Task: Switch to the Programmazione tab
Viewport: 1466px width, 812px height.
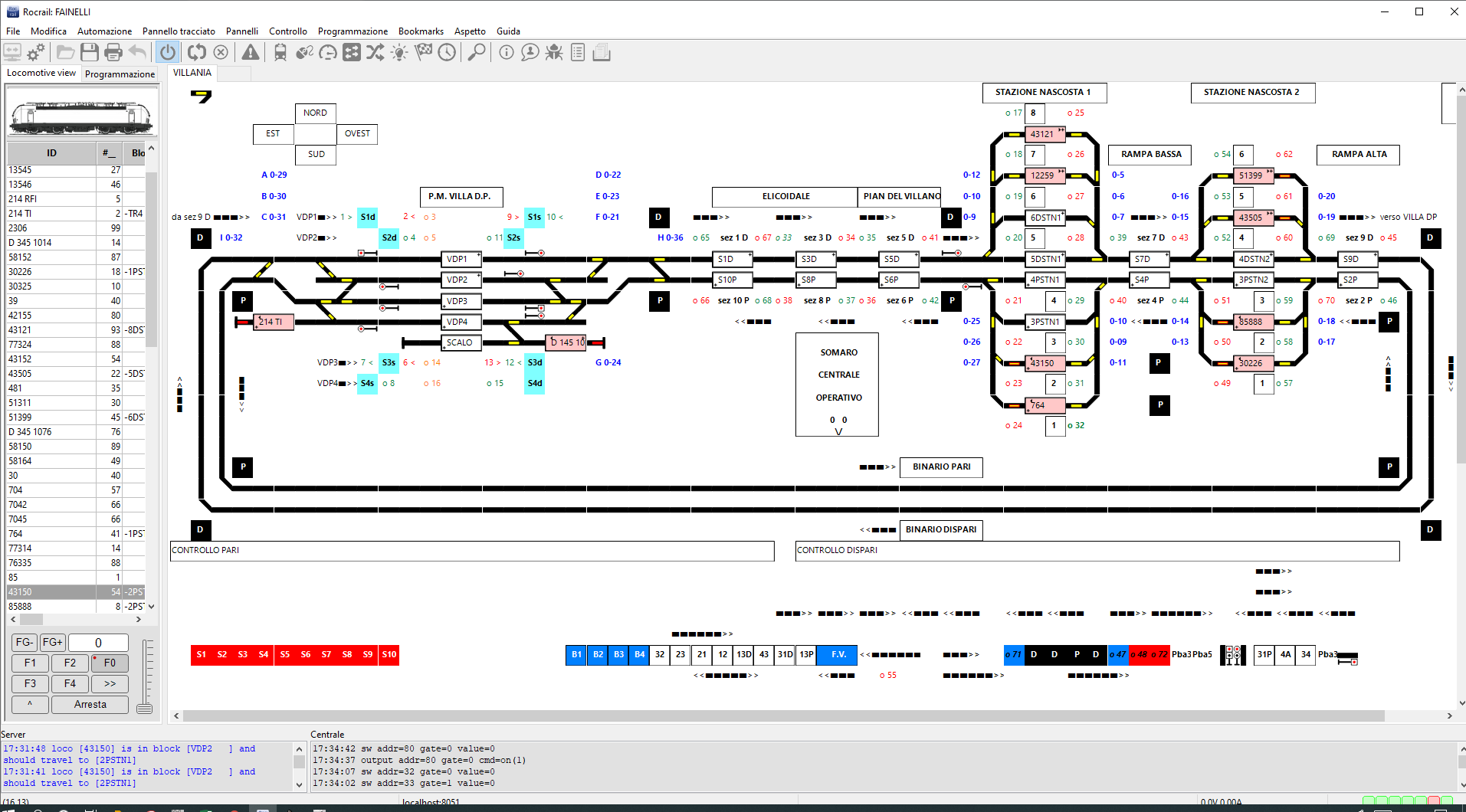Action: pyautogui.click(x=120, y=74)
